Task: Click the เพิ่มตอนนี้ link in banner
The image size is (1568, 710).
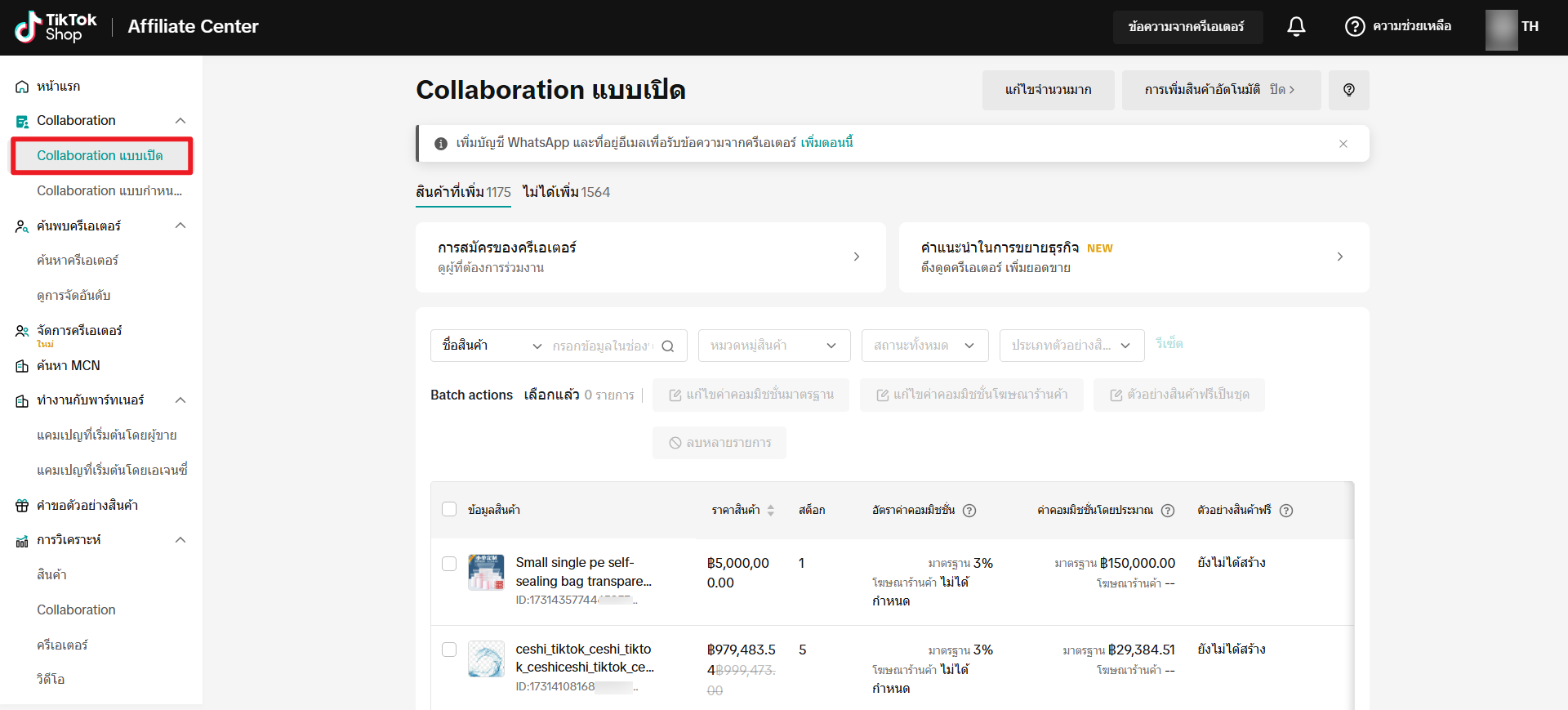Action: [x=826, y=143]
